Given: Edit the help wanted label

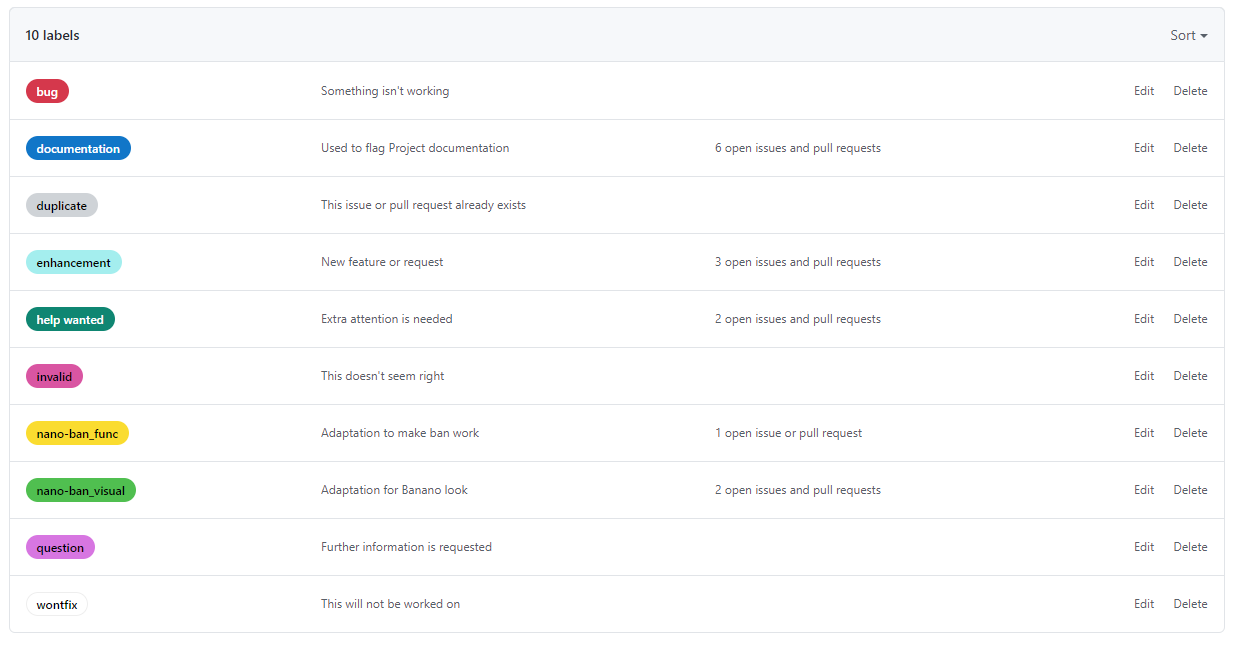Looking at the screenshot, I should [x=1144, y=319].
